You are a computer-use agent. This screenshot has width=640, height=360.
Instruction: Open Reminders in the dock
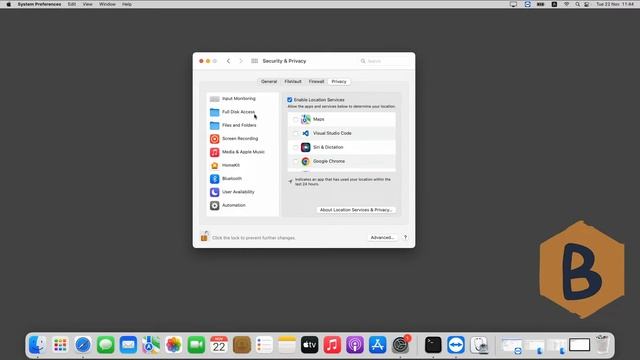[x=264, y=345]
